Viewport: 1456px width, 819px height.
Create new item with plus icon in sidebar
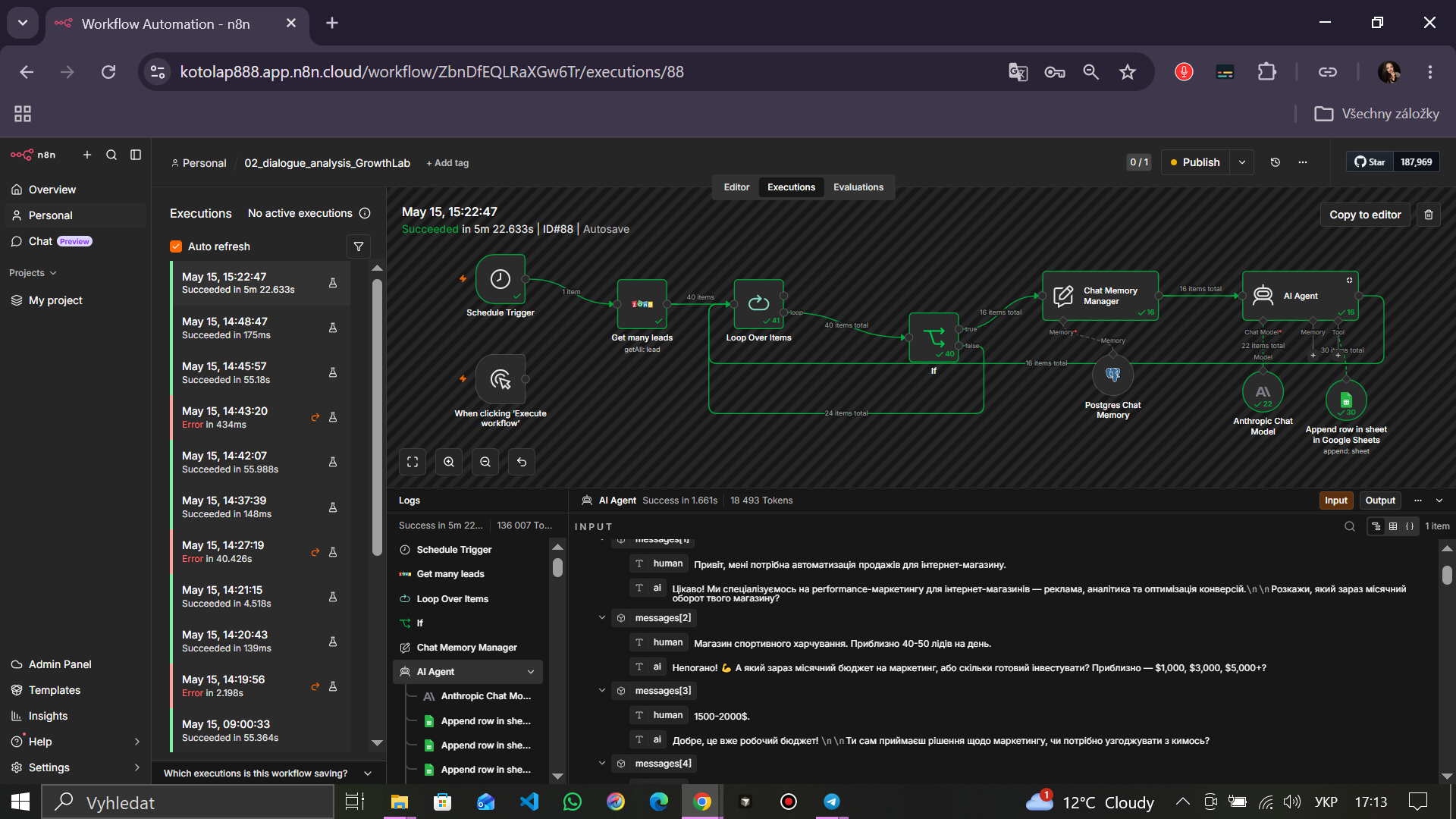point(87,155)
